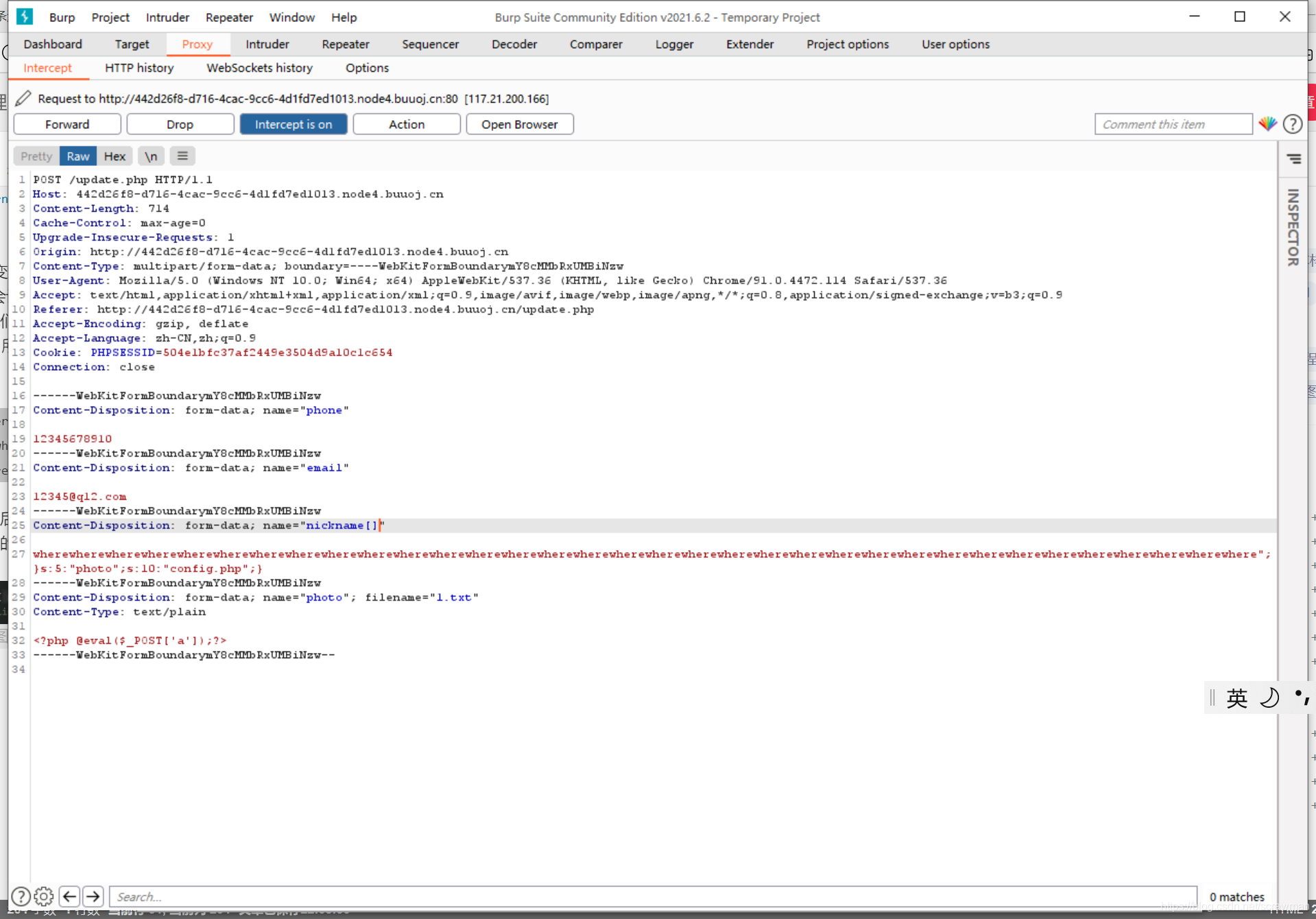This screenshot has height=919, width=1316.
Task: Click the Inspector layout toggle icon
Action: (x=1294, y=158)
